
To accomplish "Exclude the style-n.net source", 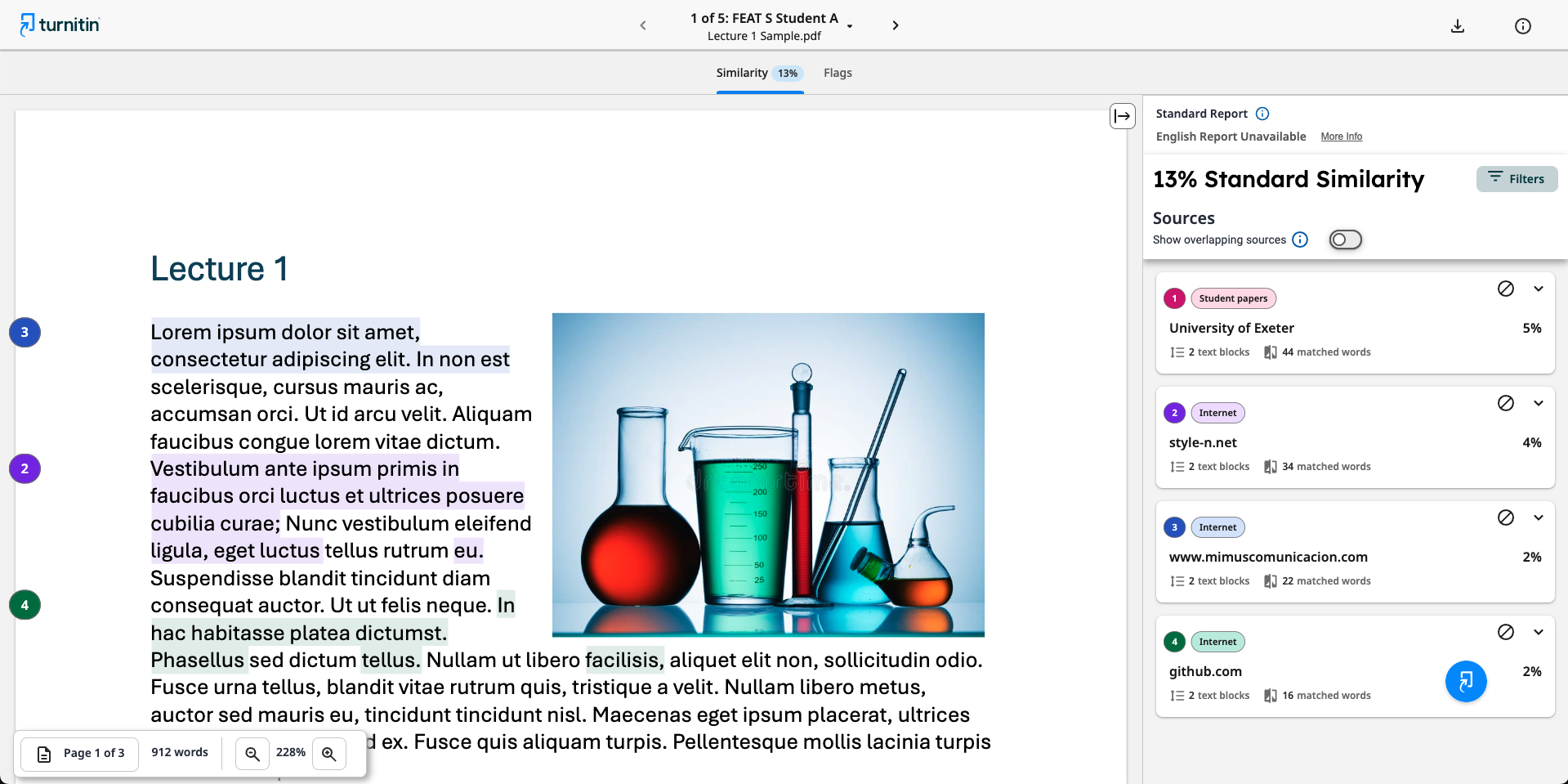I will pyautogui.click(x=1506, y=403).
